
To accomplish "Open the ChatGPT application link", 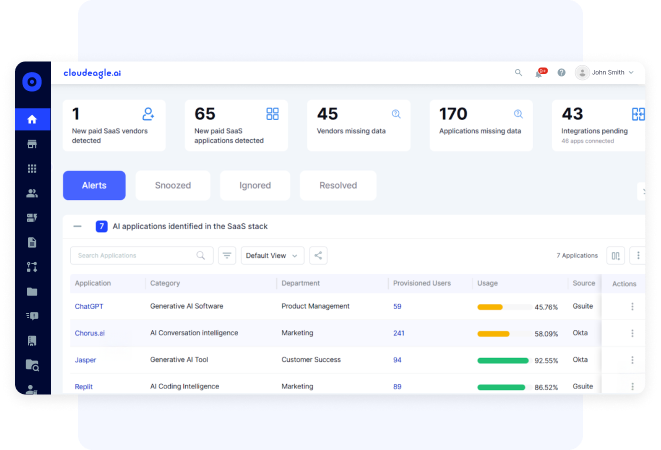I will point(89,307).
